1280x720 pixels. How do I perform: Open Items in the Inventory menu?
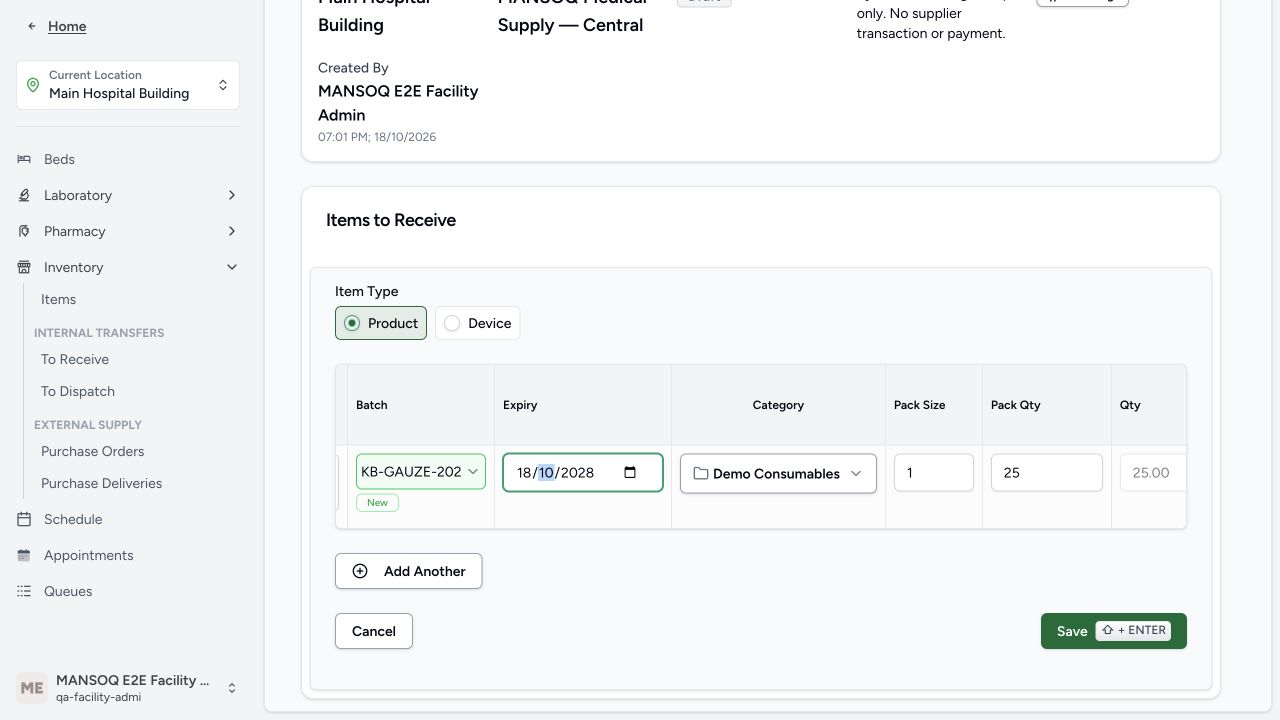pos(58,299)
